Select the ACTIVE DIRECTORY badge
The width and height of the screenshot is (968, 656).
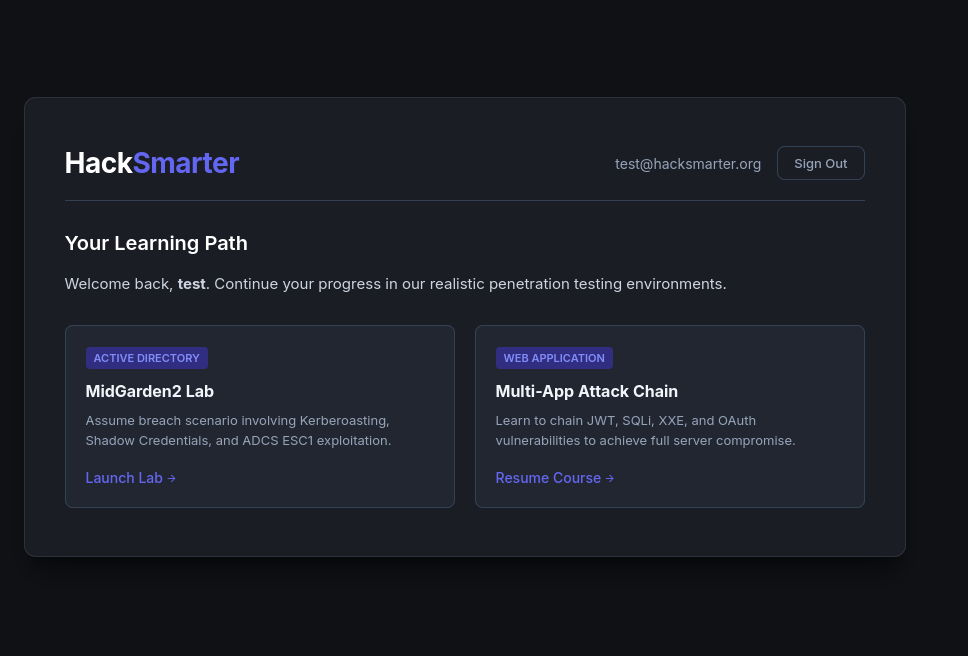pyautogui.click(x=147, y=358)
